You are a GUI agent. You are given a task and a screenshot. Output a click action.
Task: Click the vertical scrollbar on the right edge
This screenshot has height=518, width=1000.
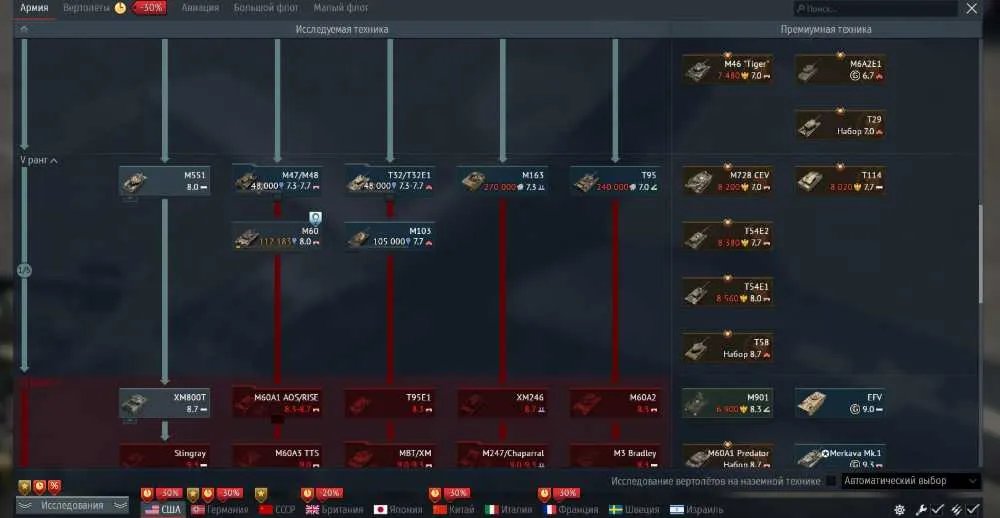click(982, 254)
